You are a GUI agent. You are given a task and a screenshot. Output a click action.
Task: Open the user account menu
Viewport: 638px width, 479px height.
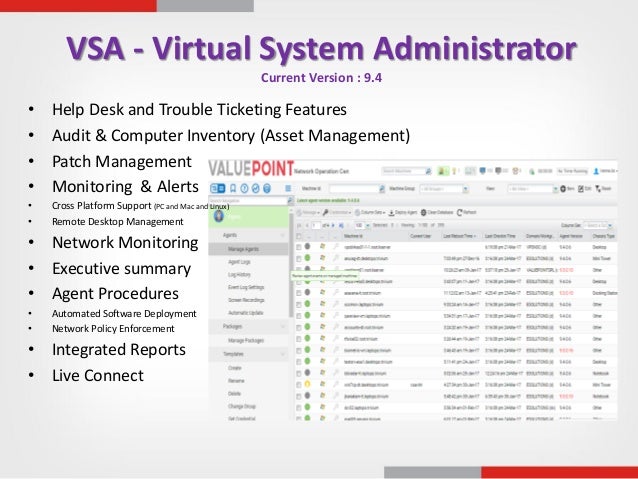coord(606,171)
